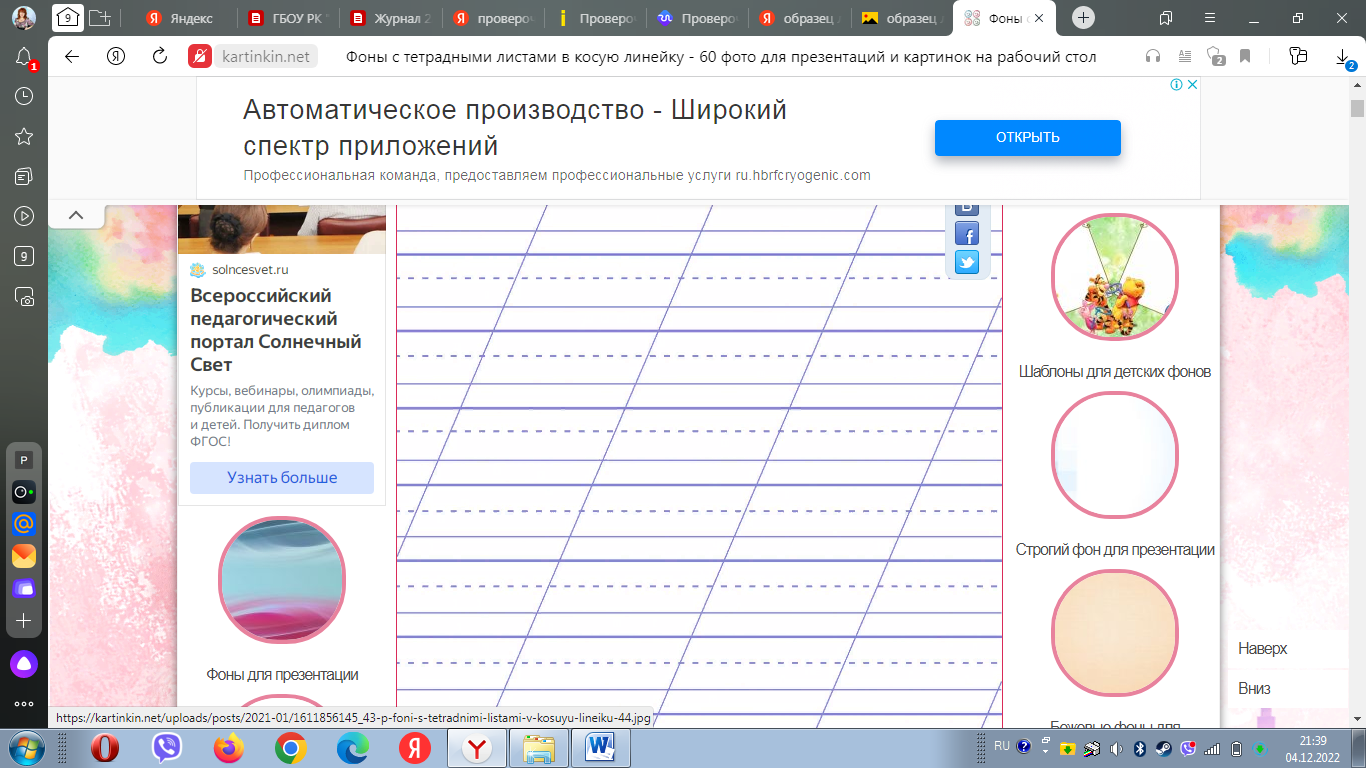Add a new app to the sidebar
This screenshot has width=1366, height=768.
click(x=24, y=620)
